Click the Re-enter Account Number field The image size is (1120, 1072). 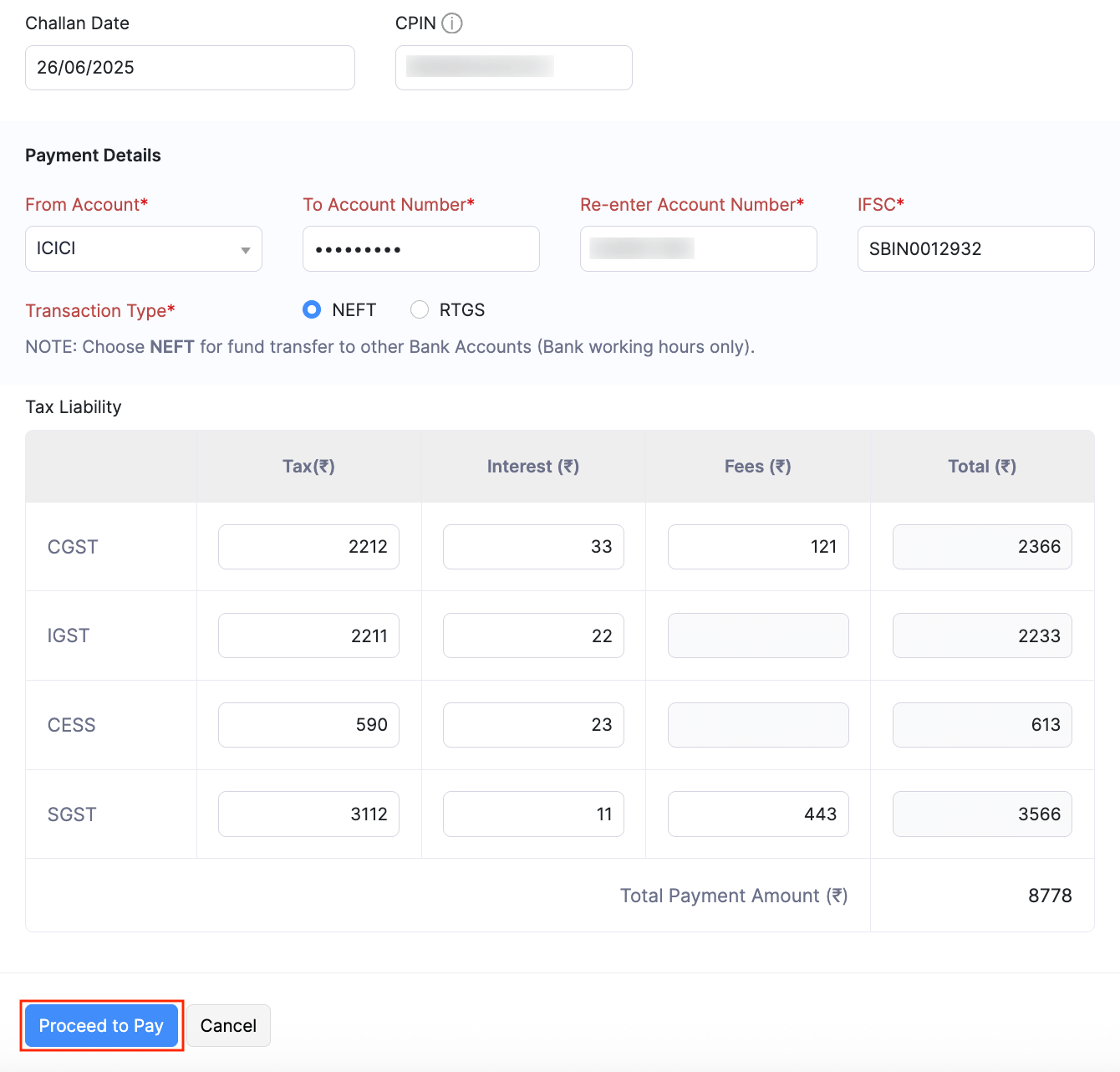pos(698,248)
